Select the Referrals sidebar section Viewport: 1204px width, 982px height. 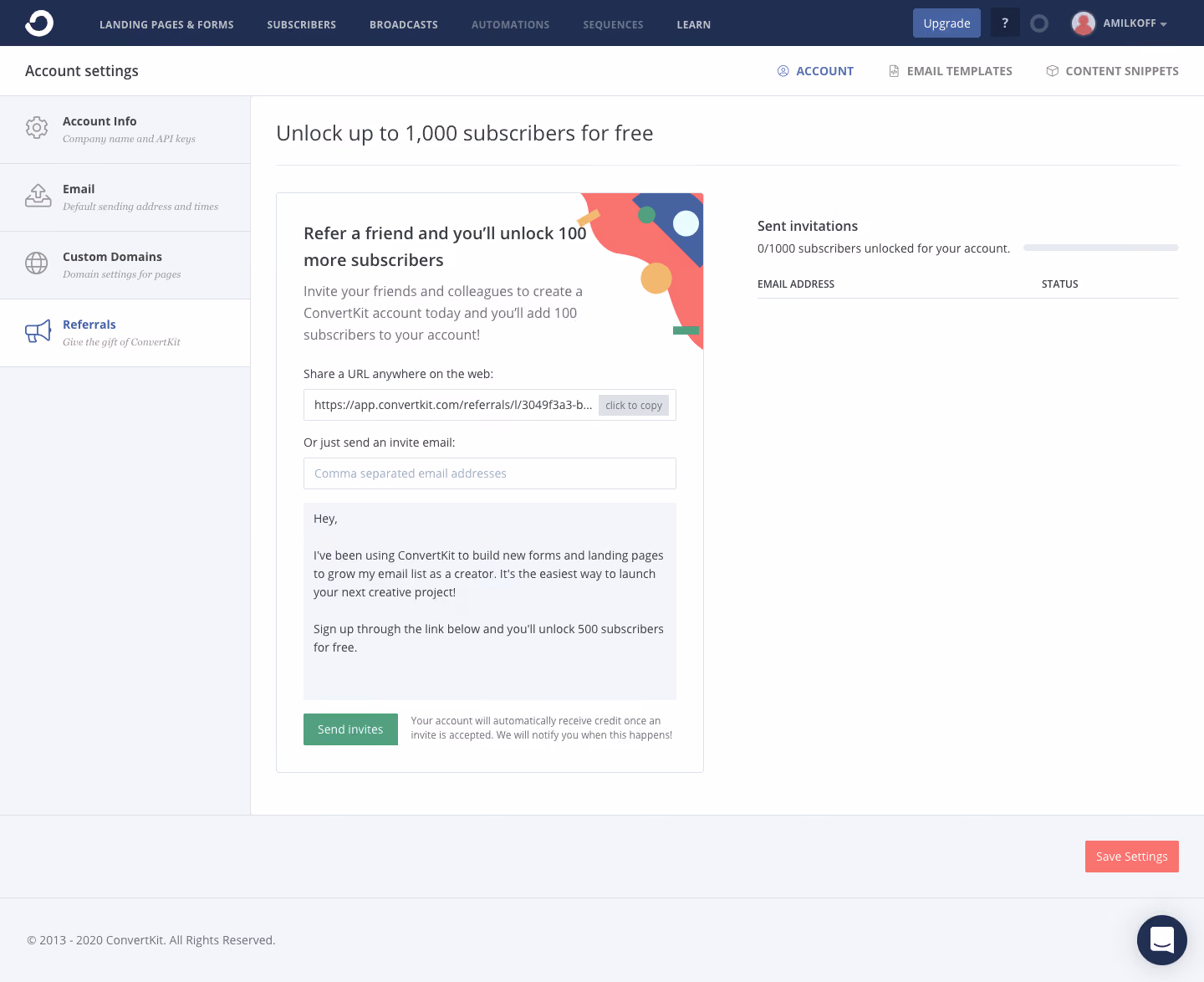point(125,333)
